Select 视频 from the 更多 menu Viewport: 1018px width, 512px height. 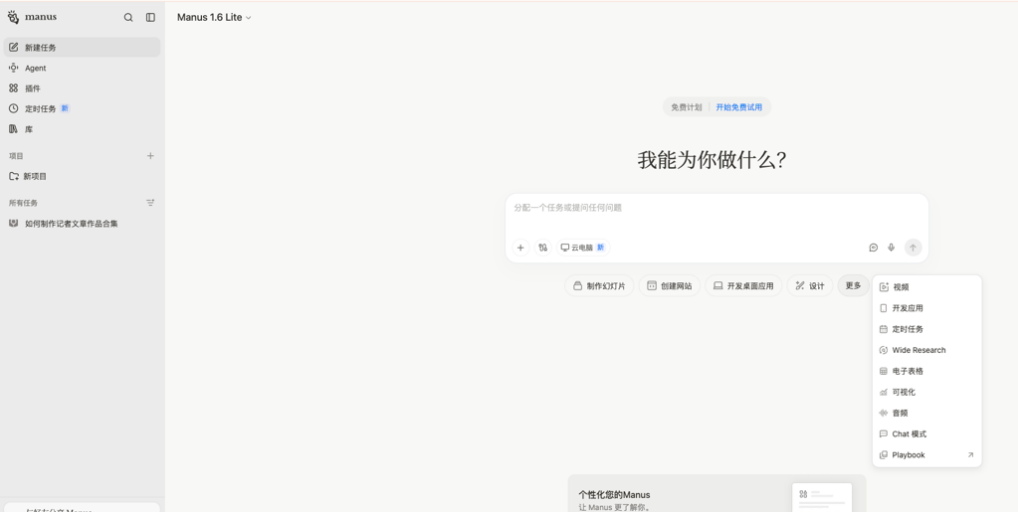tap(927, 287)
